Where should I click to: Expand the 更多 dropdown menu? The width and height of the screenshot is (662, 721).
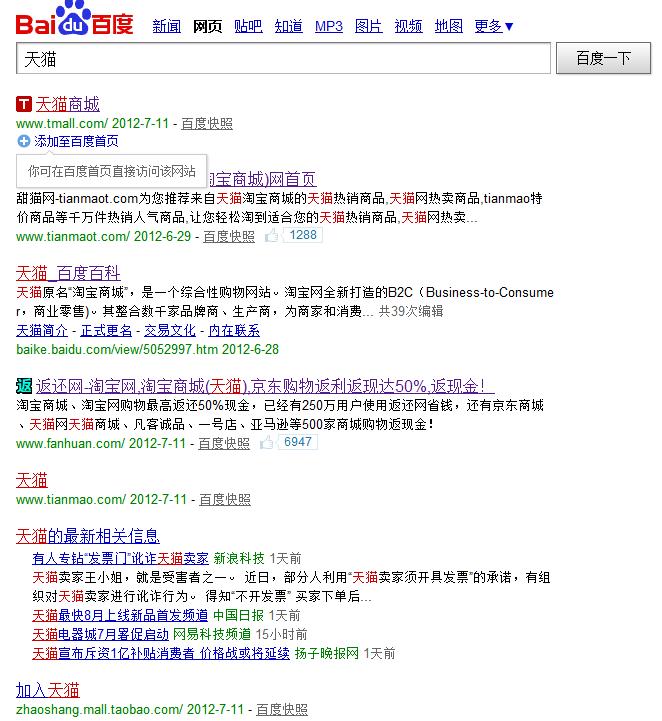tap(494, 27)
